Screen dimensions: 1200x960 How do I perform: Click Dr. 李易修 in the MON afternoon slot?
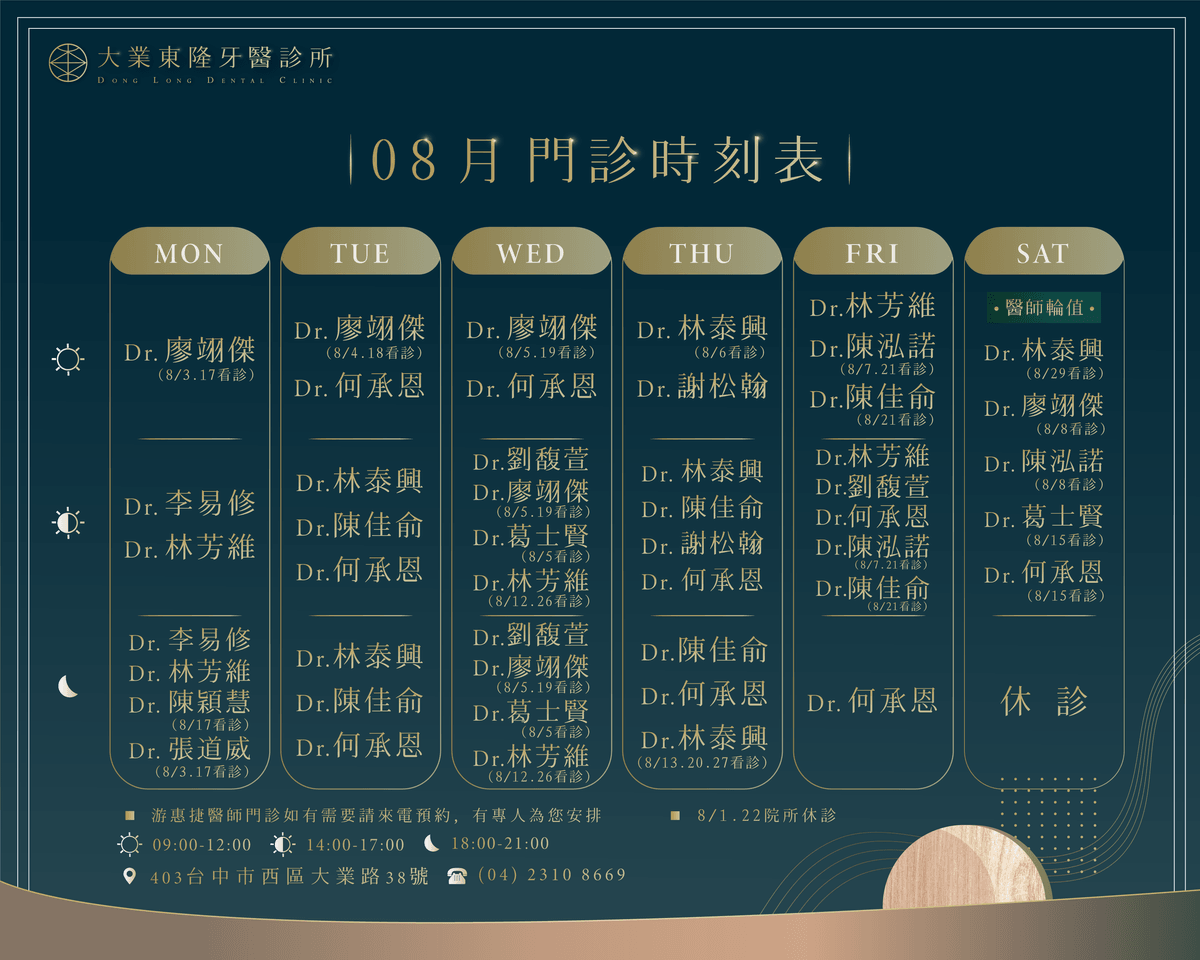click(190, 504)
